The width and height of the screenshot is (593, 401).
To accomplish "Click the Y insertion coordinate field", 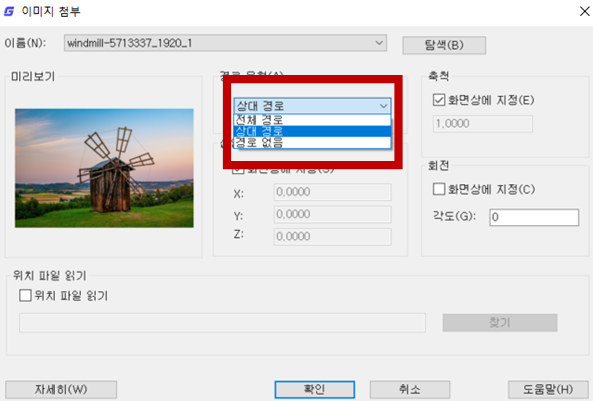I will (x=332, y=214).
